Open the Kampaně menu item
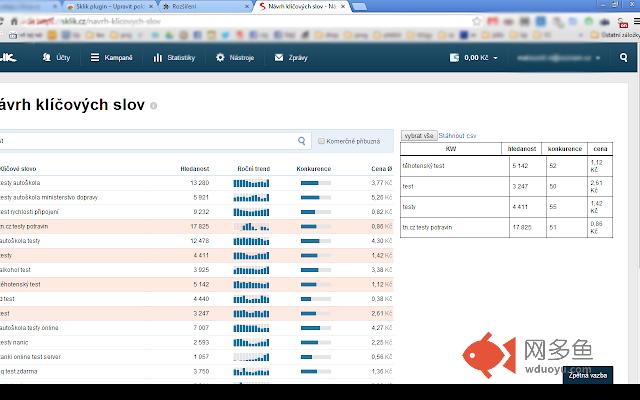Image resolution: width=640 pixels, height=400 pixels. tap(111, 58)
